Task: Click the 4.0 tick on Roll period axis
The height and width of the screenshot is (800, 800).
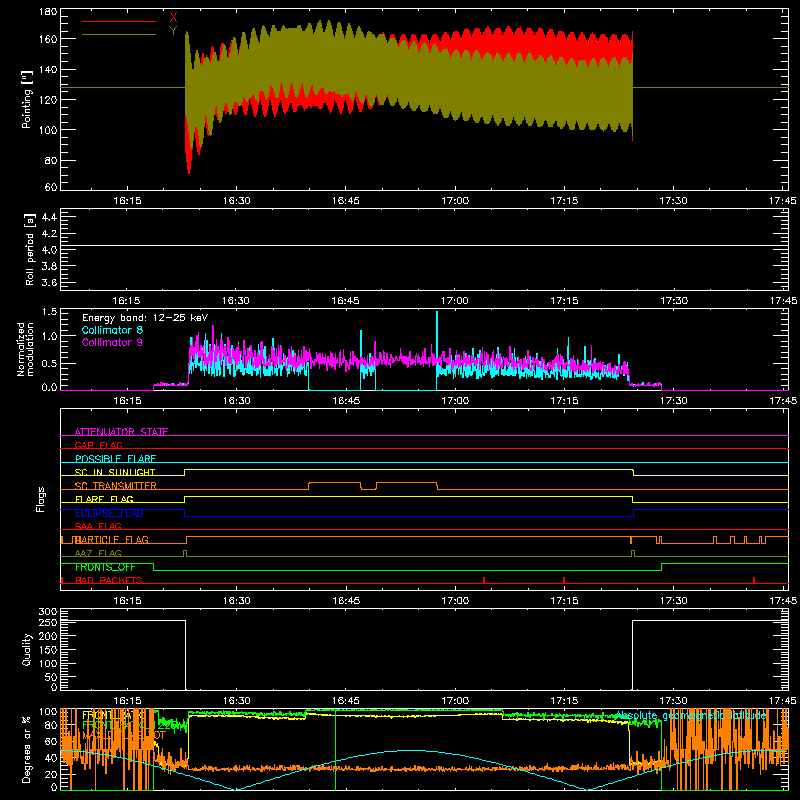Action: click(x=49, y=250)
